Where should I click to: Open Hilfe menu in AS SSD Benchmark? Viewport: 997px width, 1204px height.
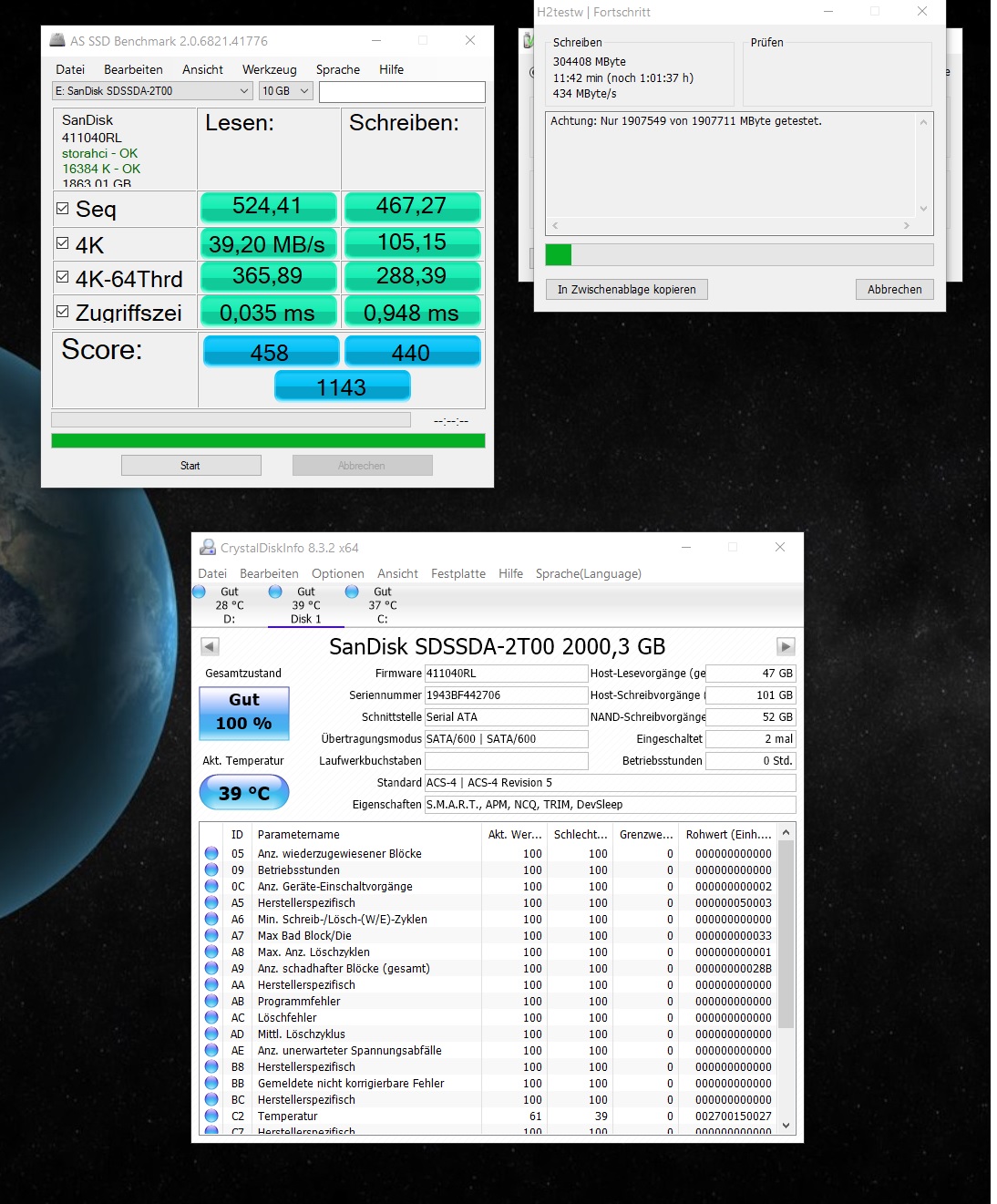pyautogui.click(x=391, y=69)
